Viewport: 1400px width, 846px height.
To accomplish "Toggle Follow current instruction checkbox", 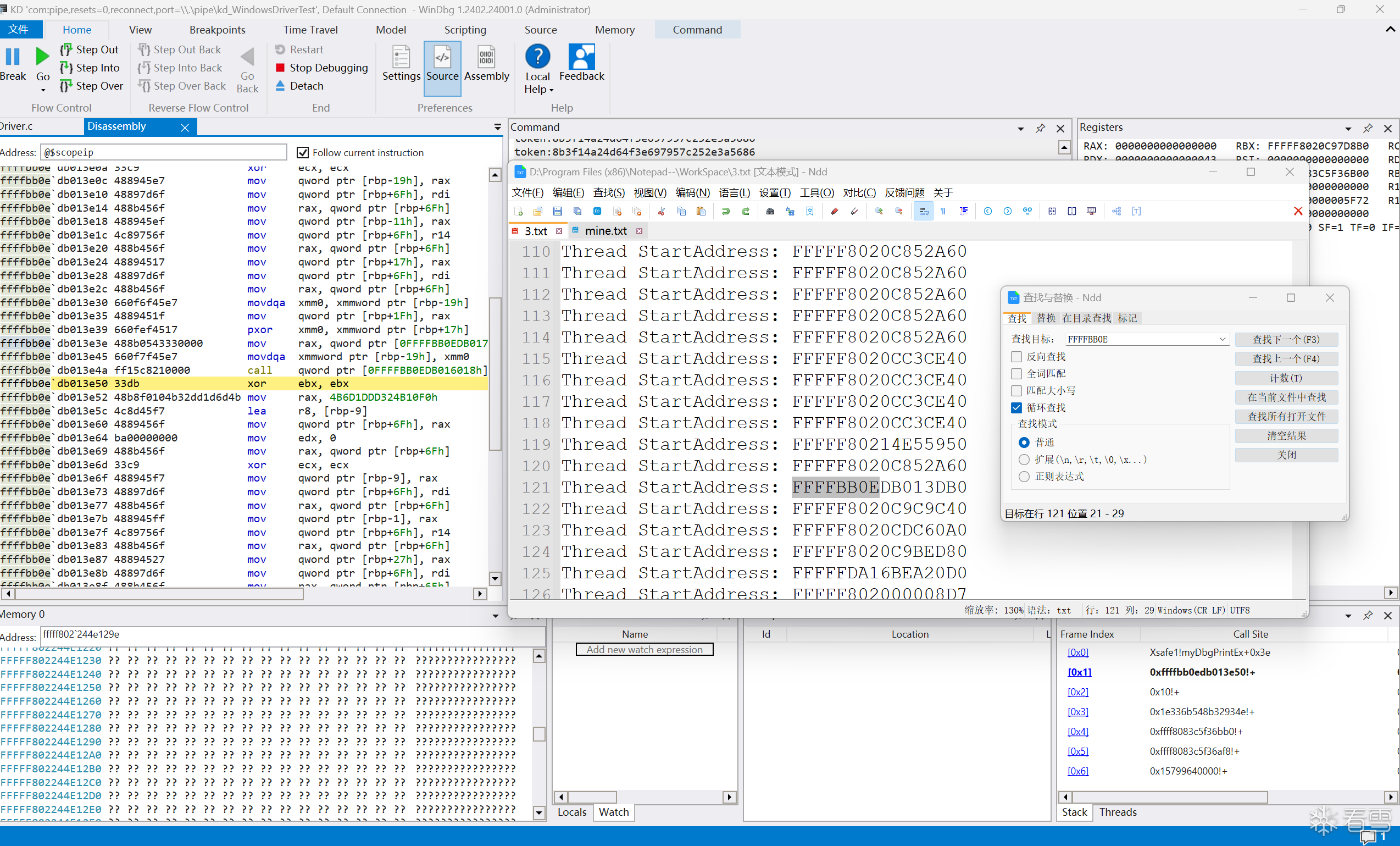I will point(303,152).
